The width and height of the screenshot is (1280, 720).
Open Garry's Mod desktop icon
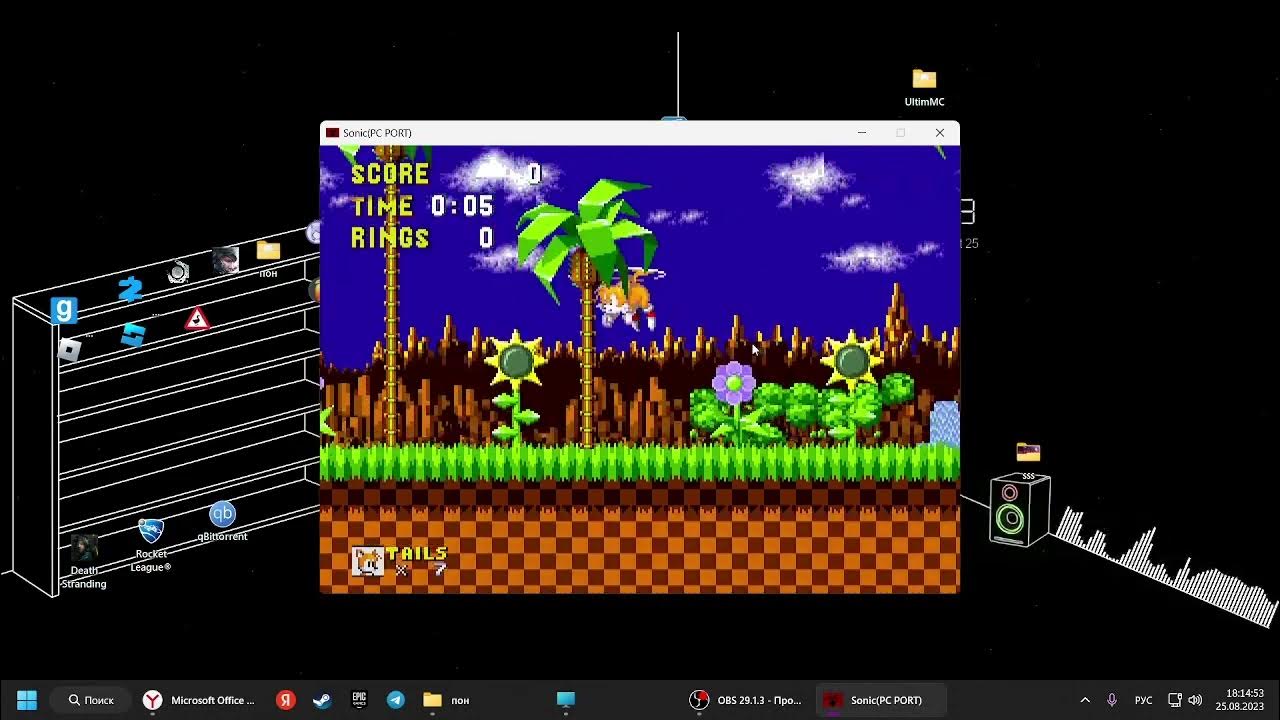tap(64, 310)
